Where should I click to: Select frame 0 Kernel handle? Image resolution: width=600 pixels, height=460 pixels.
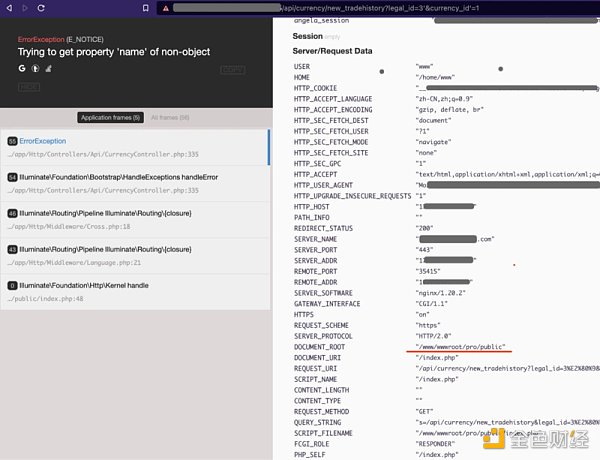(135, 291)
